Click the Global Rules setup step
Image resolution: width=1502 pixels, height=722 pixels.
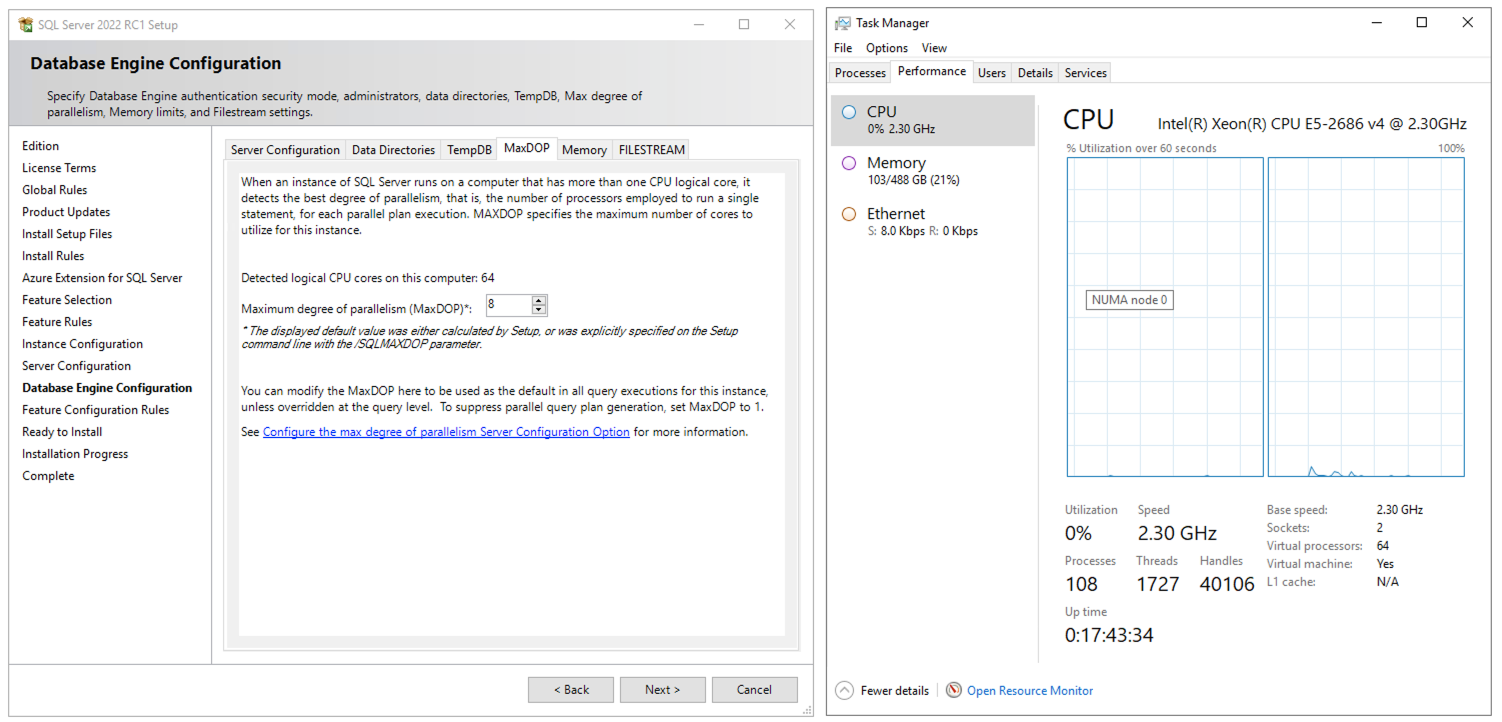[x=55, y=190]
